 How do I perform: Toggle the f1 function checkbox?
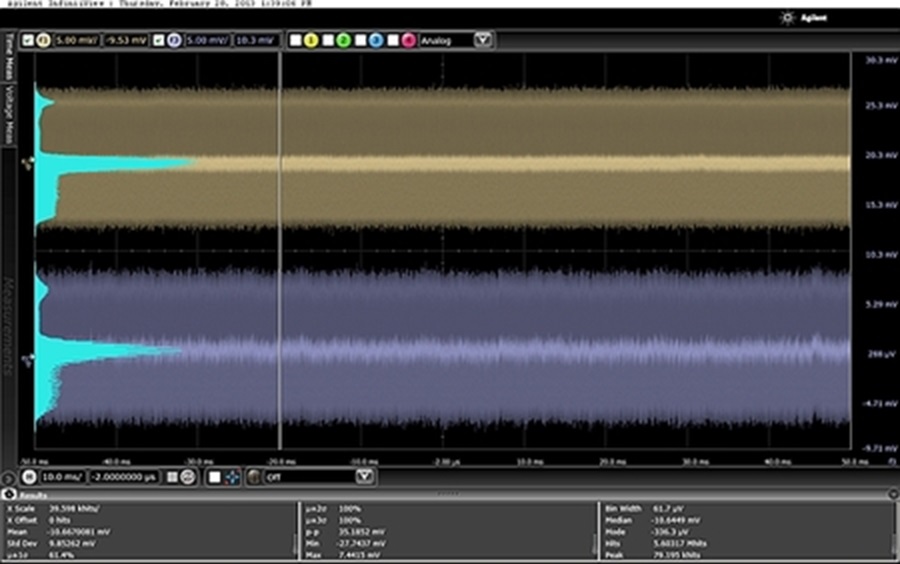[28, 41]
